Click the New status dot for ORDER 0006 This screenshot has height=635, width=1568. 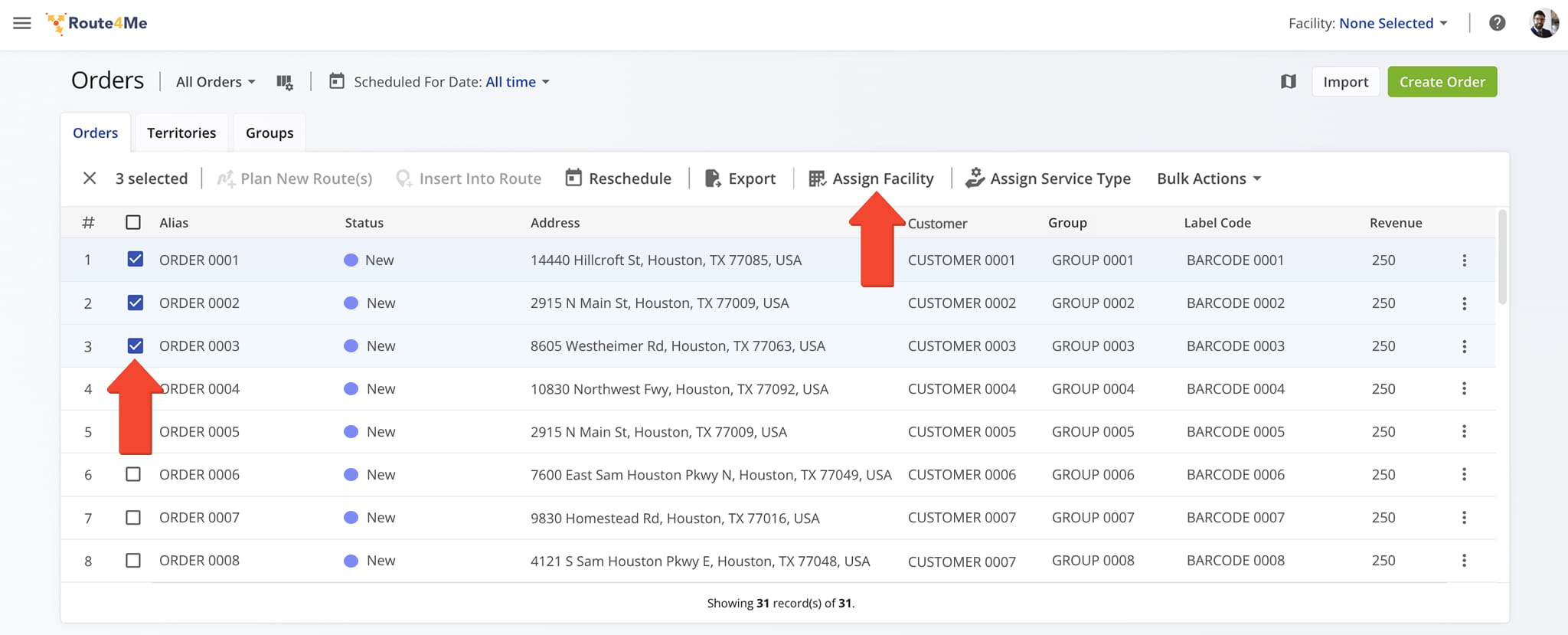pos(351,475)
